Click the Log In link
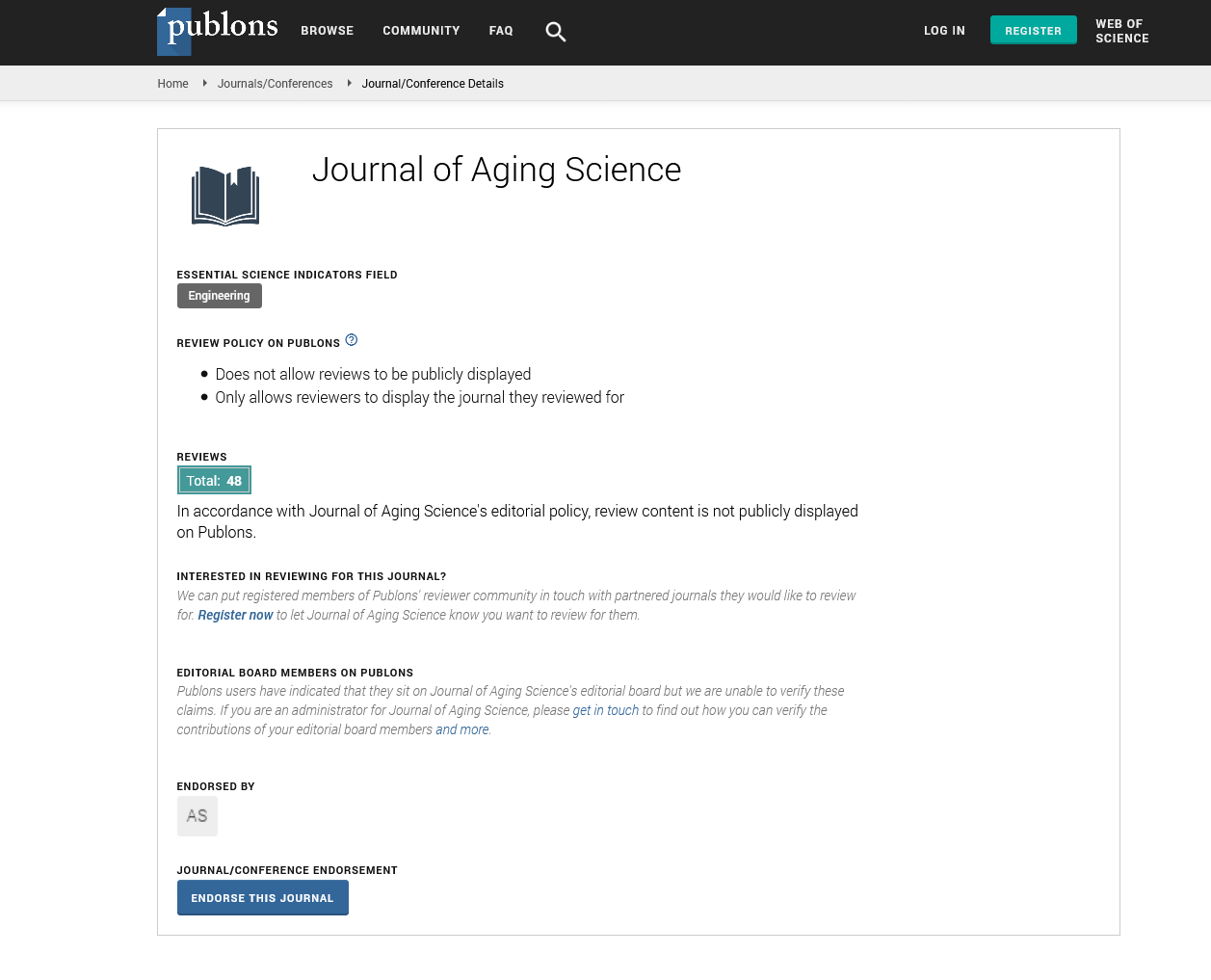 click(944, 31)
